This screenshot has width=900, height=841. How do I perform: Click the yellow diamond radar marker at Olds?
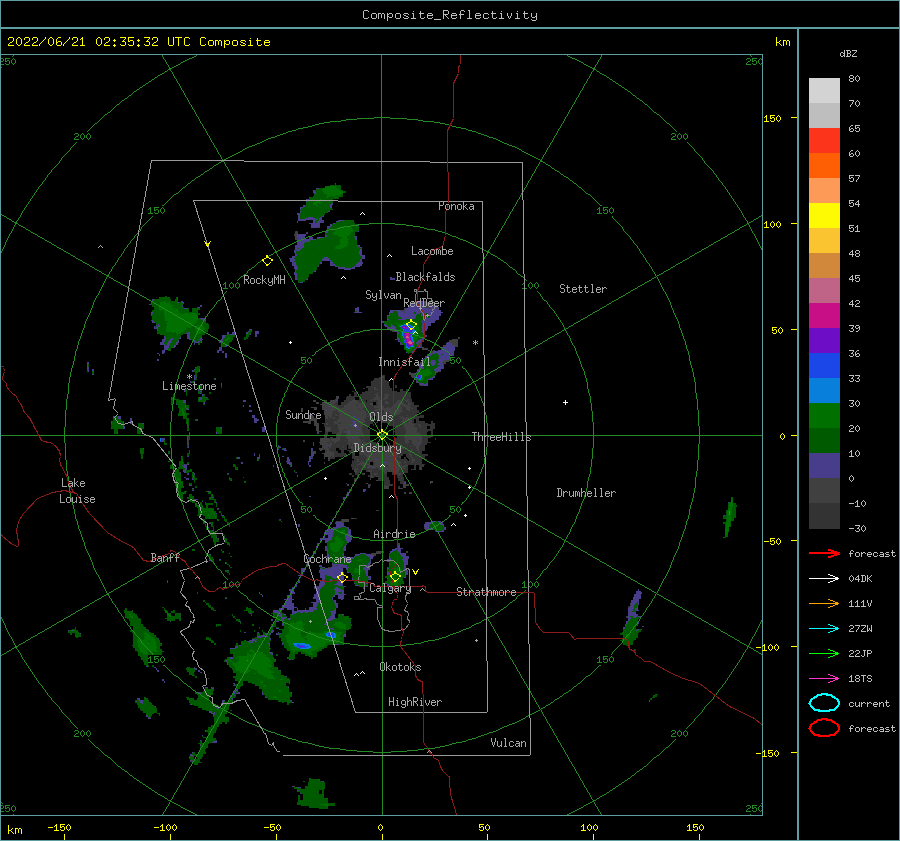382,435
